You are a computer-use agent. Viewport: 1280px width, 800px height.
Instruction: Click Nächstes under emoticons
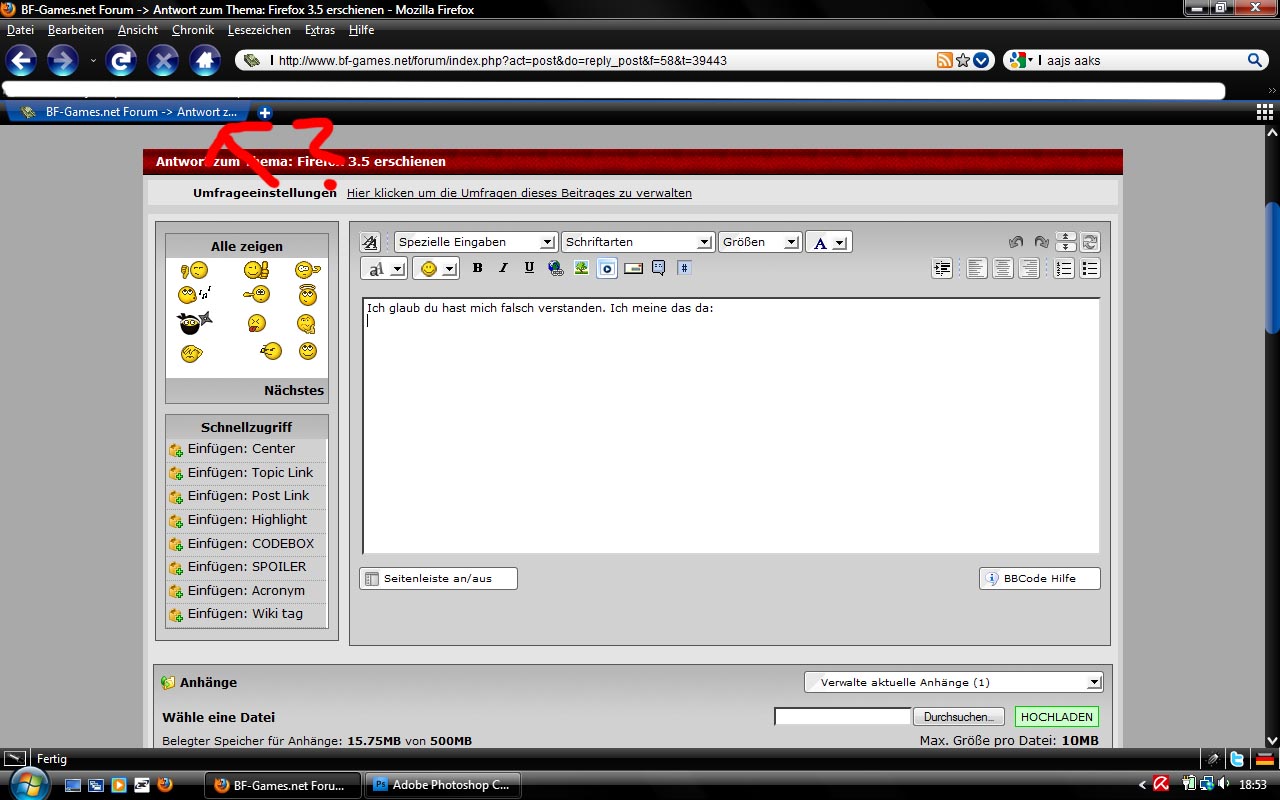click(x=294, y=390)
